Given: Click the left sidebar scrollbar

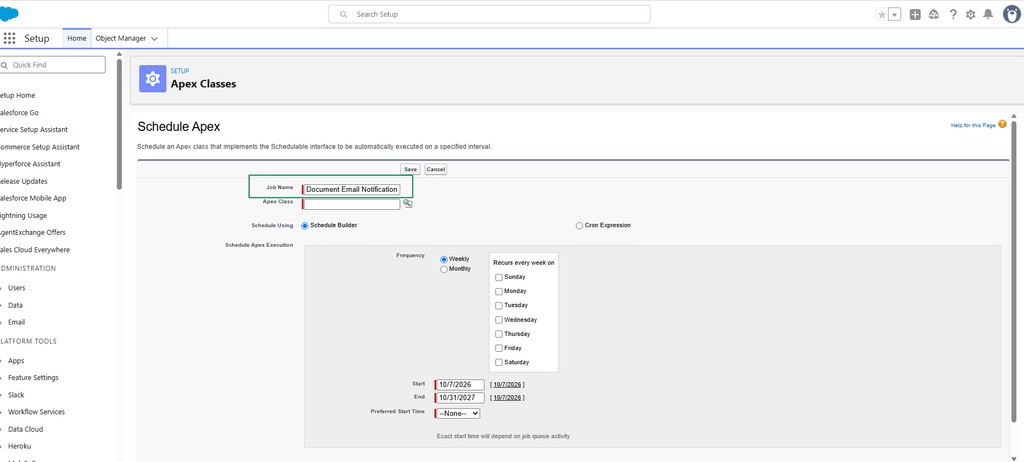Looking at the screenshot, I should (x=119, y=124).
